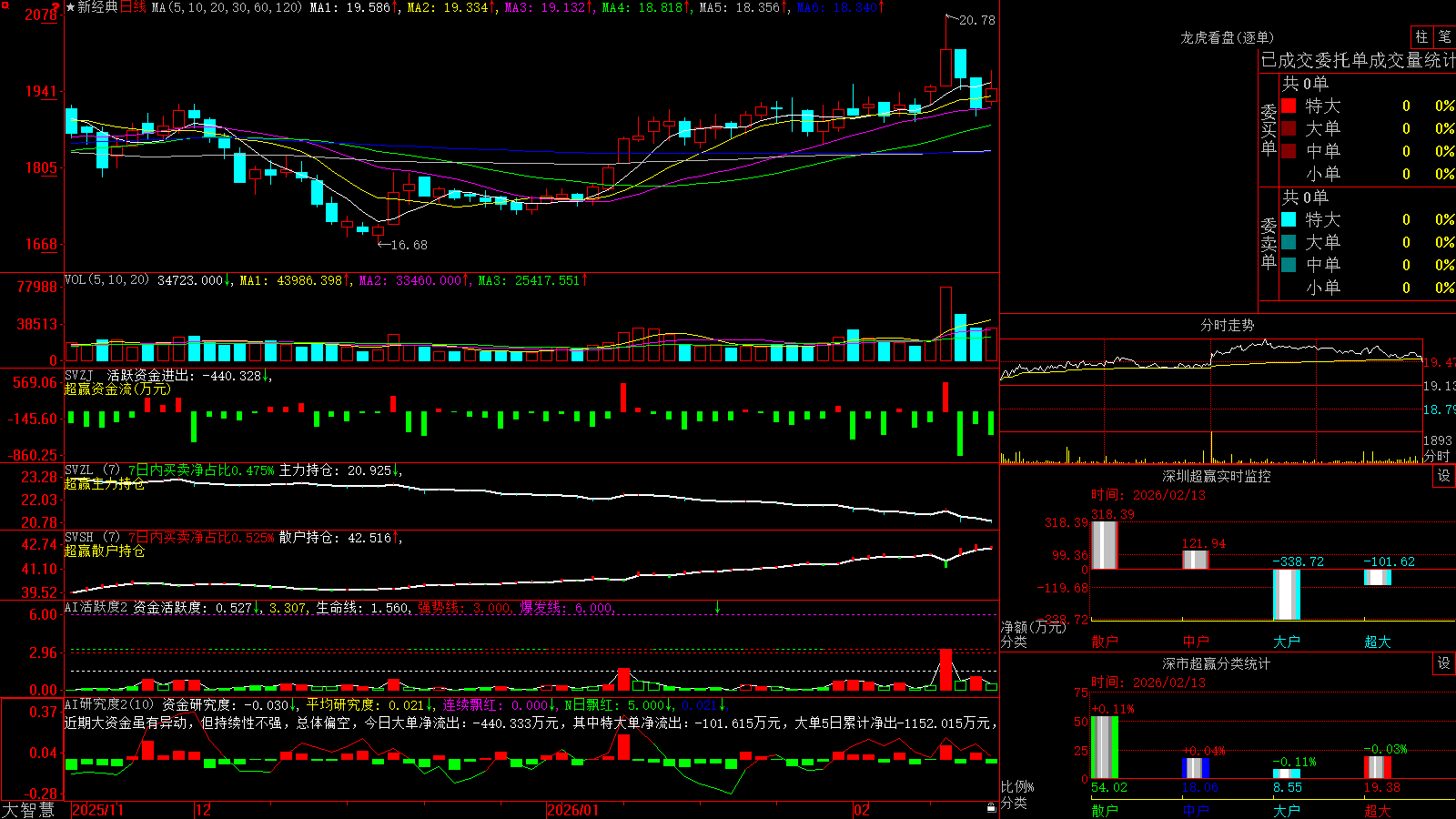Open 设 settings for 深圳超赢实时监控
This screenshot has height=819, width=1456.
[1444, 476]
